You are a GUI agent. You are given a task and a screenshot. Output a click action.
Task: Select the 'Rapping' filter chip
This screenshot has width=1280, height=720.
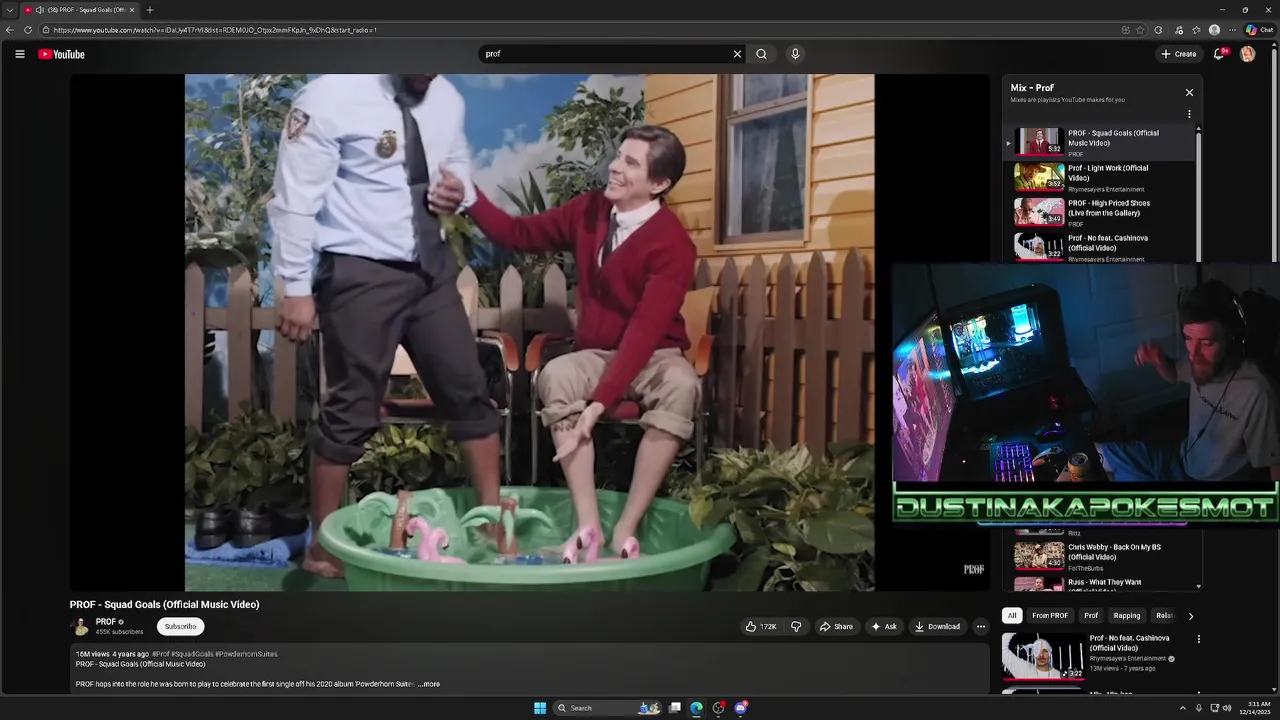point(1127,616)
